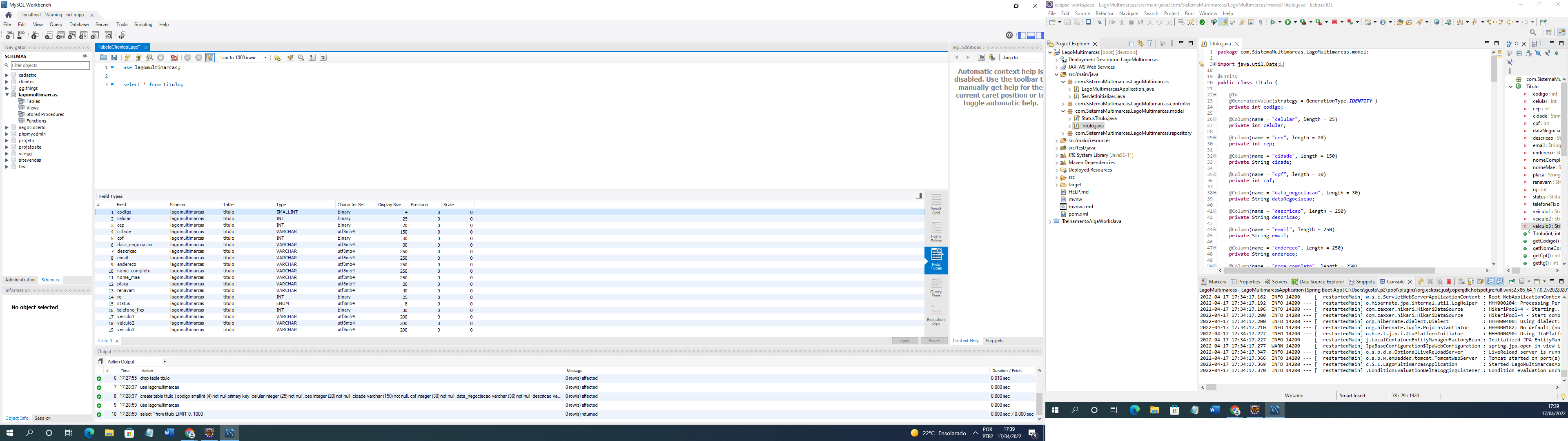Collapse all in Project Explorer
1568x441 pixels.
pyautogui.click(x=1131, y=43)
